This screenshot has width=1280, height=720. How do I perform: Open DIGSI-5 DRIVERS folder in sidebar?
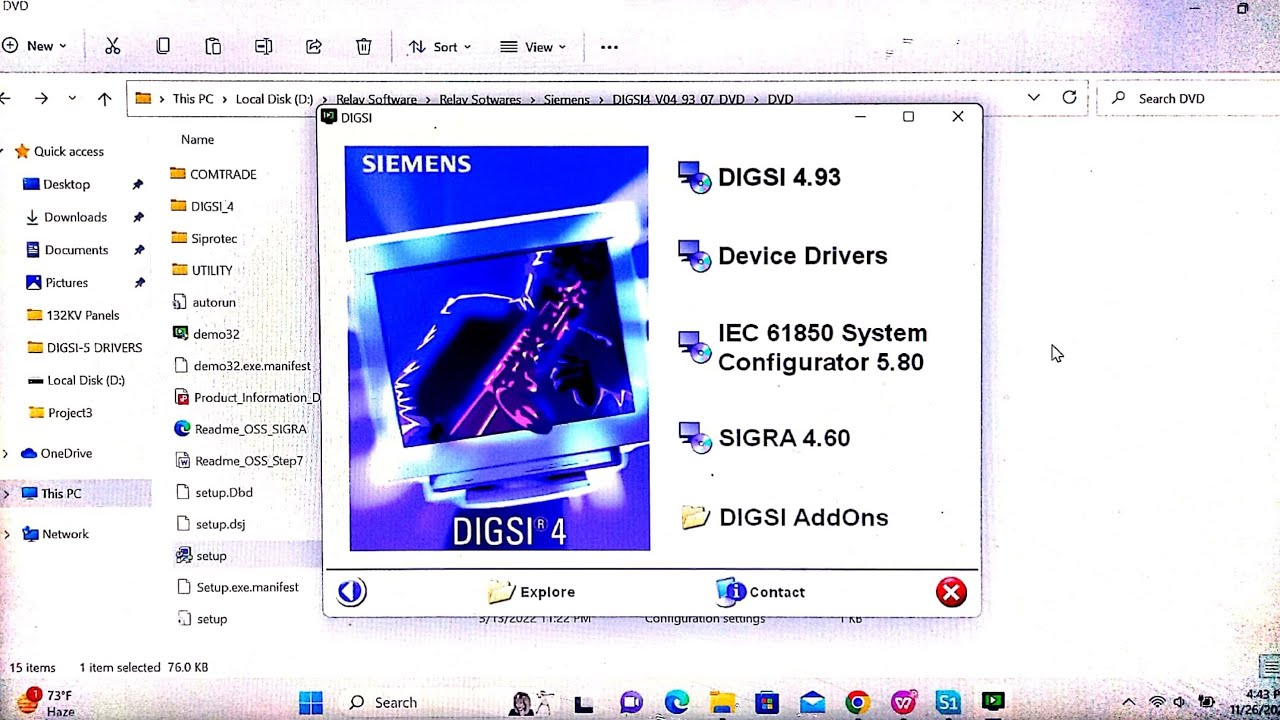[85, 348]
